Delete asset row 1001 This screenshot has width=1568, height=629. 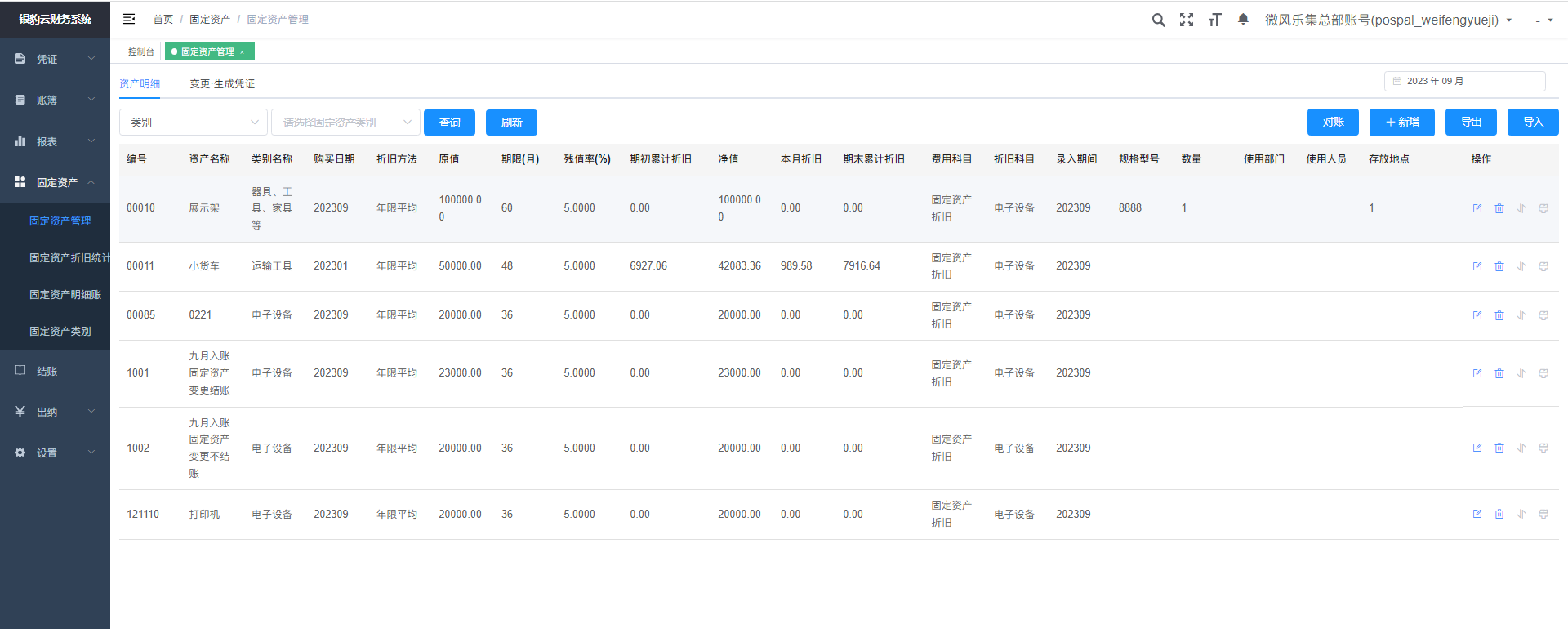pos(1499,373)
